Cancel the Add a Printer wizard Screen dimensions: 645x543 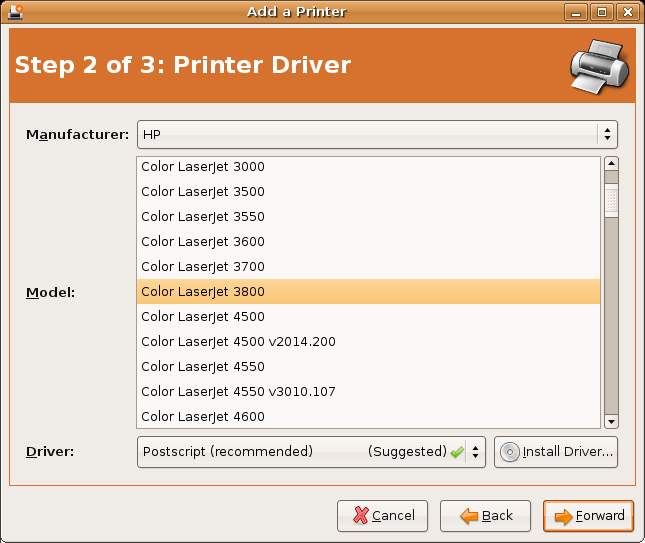(x=383, y=516)
